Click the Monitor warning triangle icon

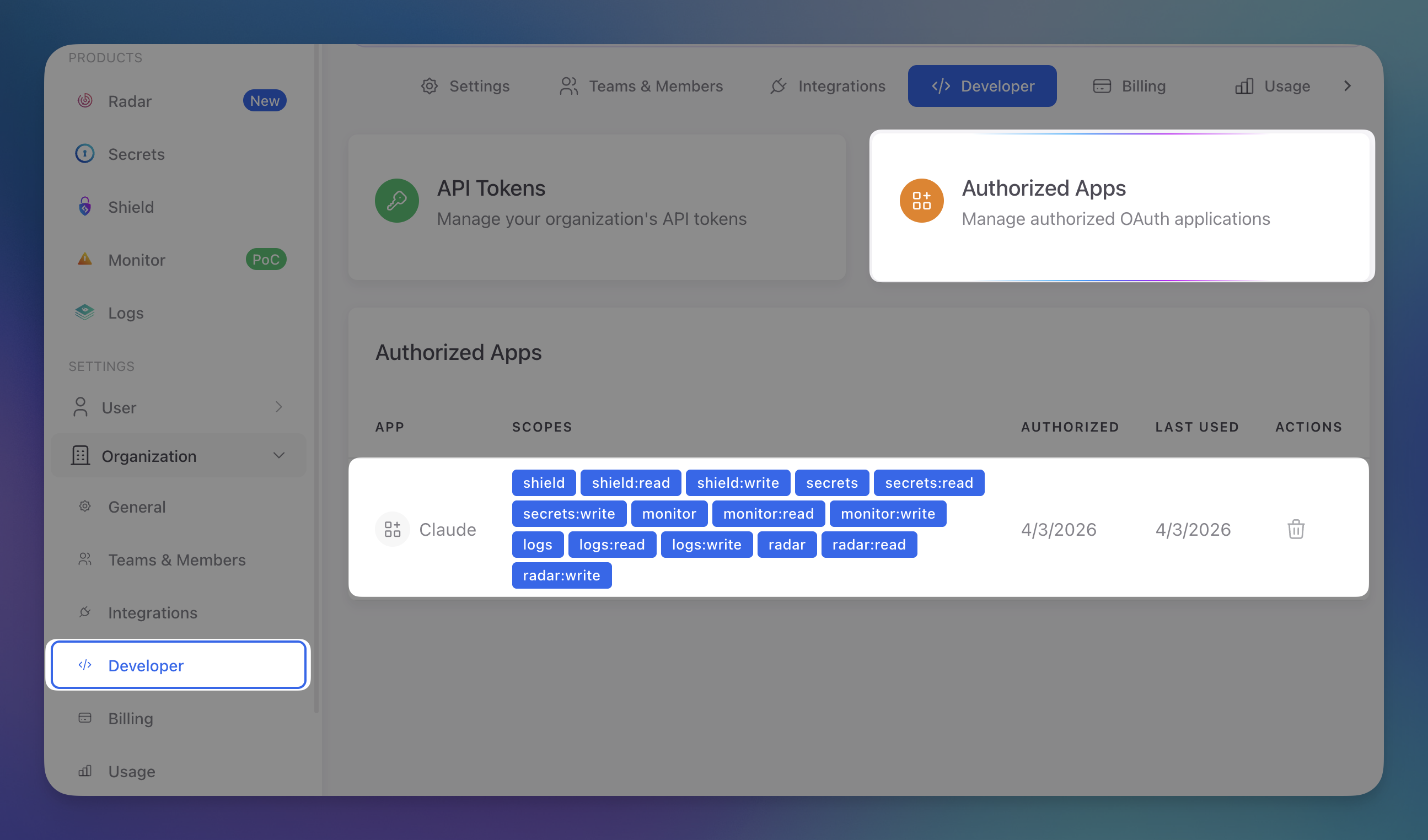(84, 260)
